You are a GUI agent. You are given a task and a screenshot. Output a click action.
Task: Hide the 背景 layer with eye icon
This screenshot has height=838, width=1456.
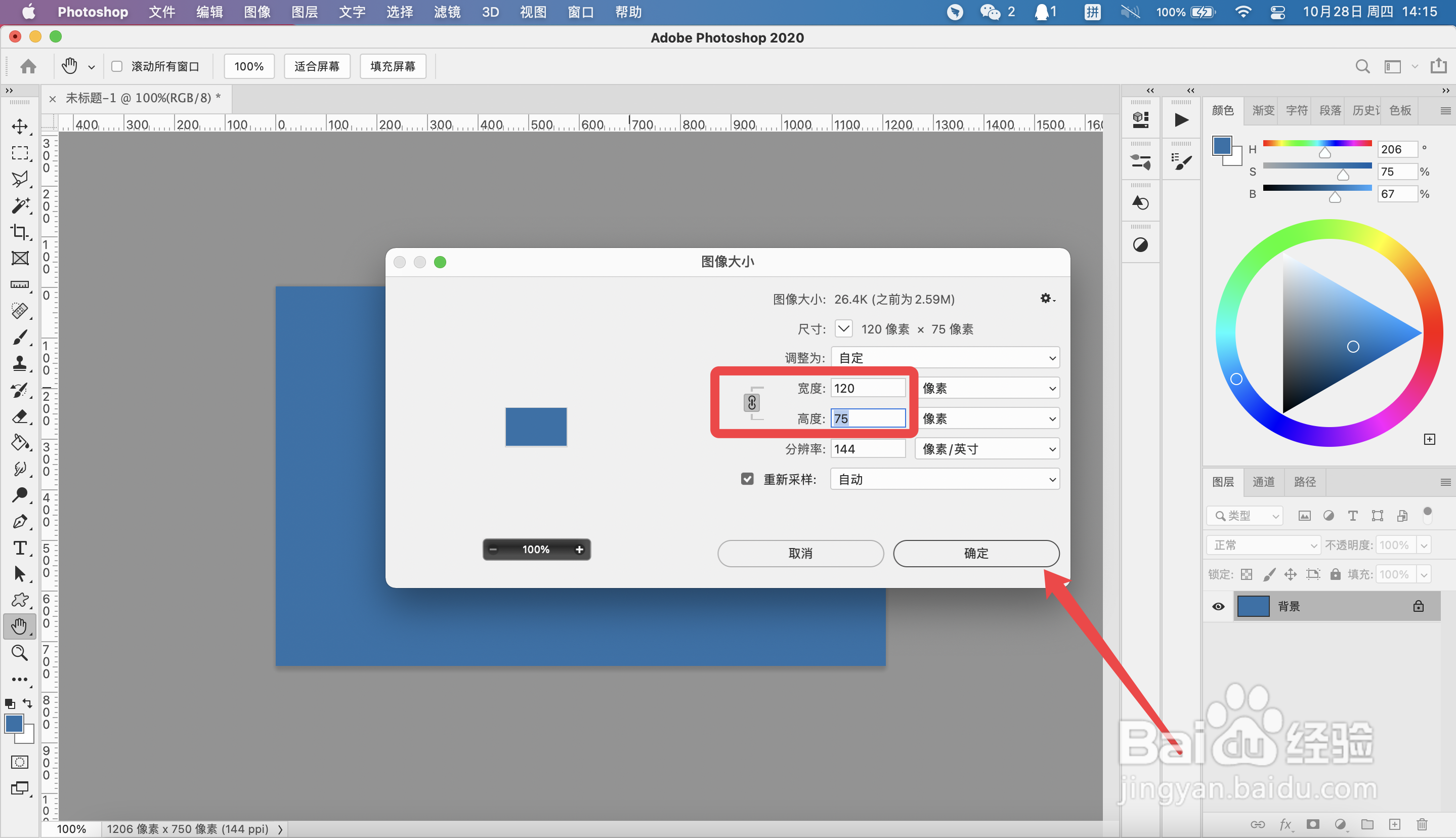click(x=1218, y=607)
